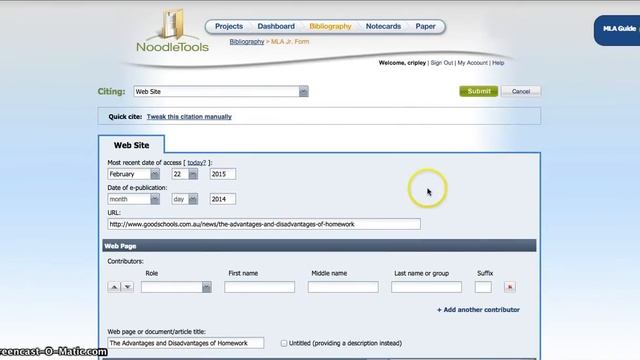Open the e-publication month dropdown
The image size is (640, 360).
coord(133,199)
